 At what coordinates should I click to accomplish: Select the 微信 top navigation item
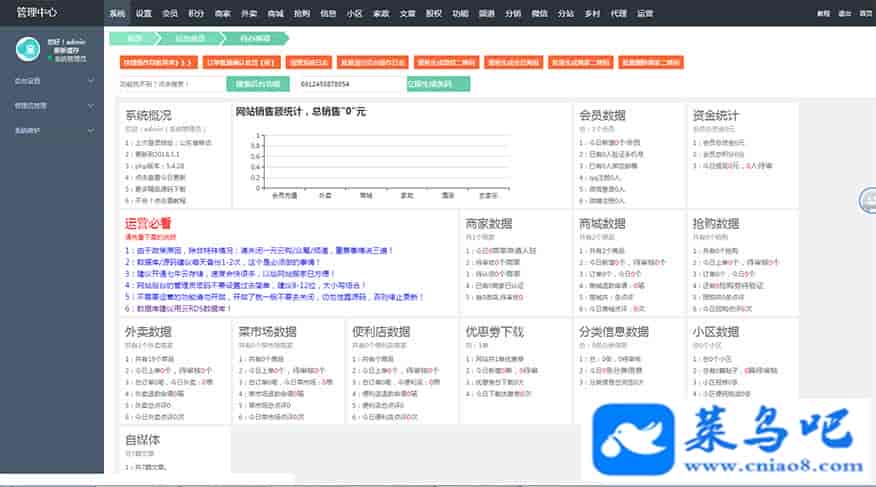coord(539,14)
